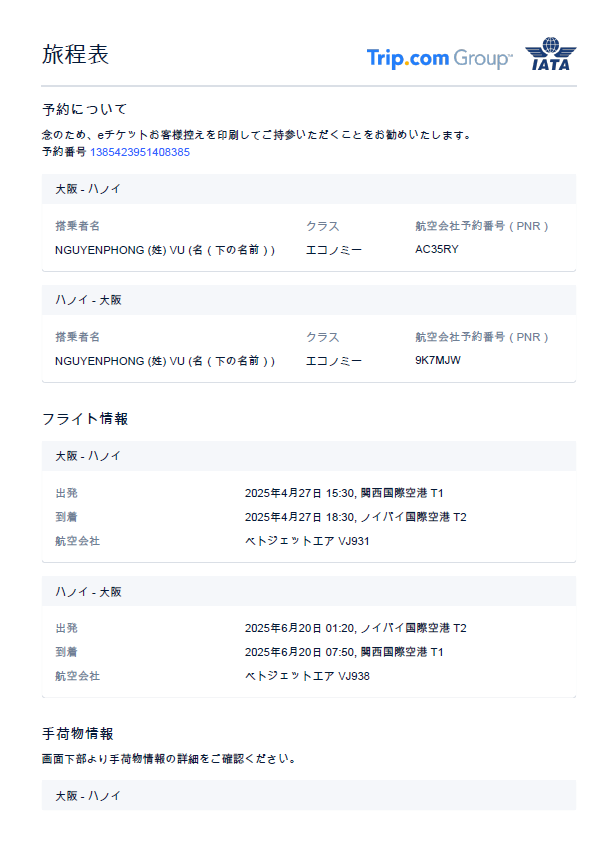Click the IATA winged logo
The width and height of the screenshot is (616, 847).
pos(549,54)
